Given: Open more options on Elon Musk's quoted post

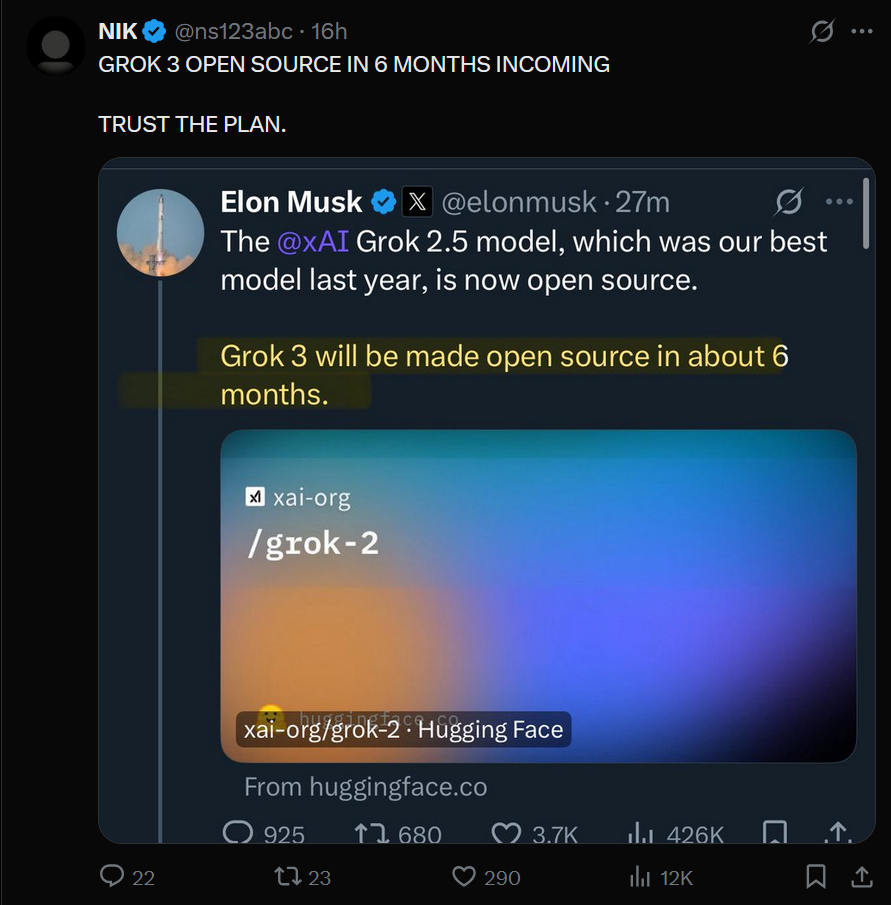Looking at the screenshot, I should [838, 202].
